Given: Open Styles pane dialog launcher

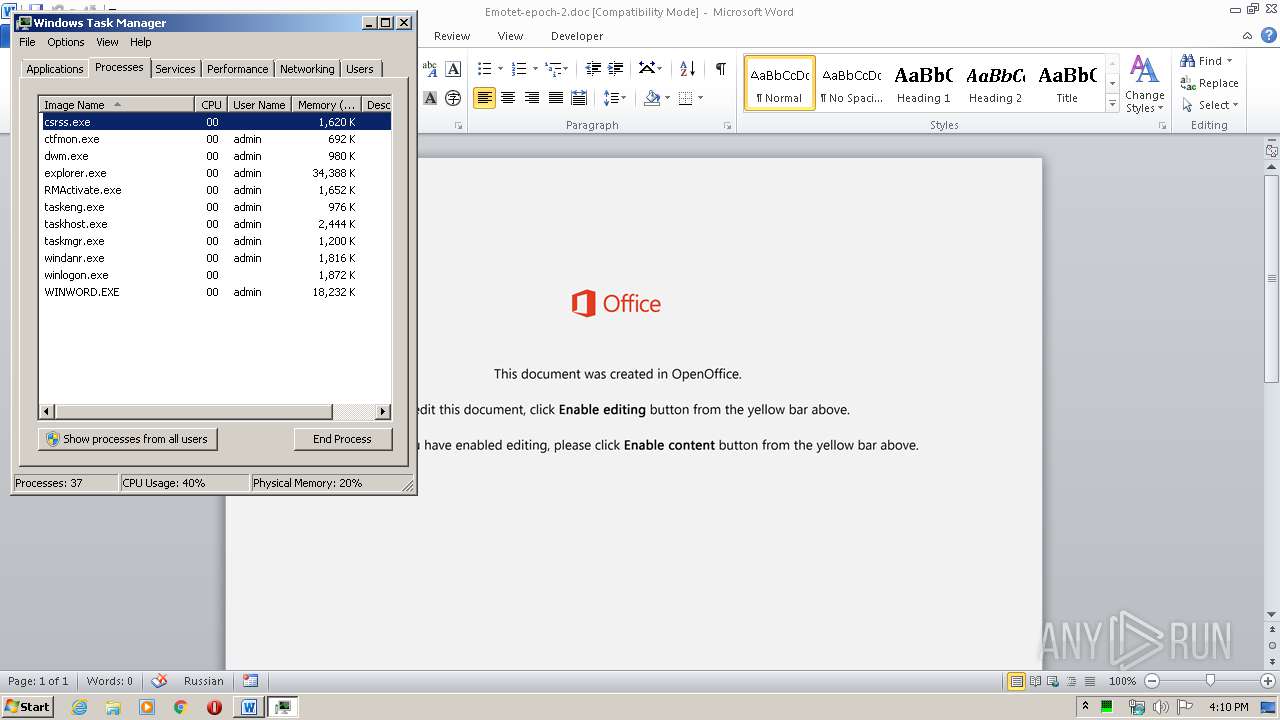Looking at the screenshot, I should pyautogui.click(x=1162, y=126).
